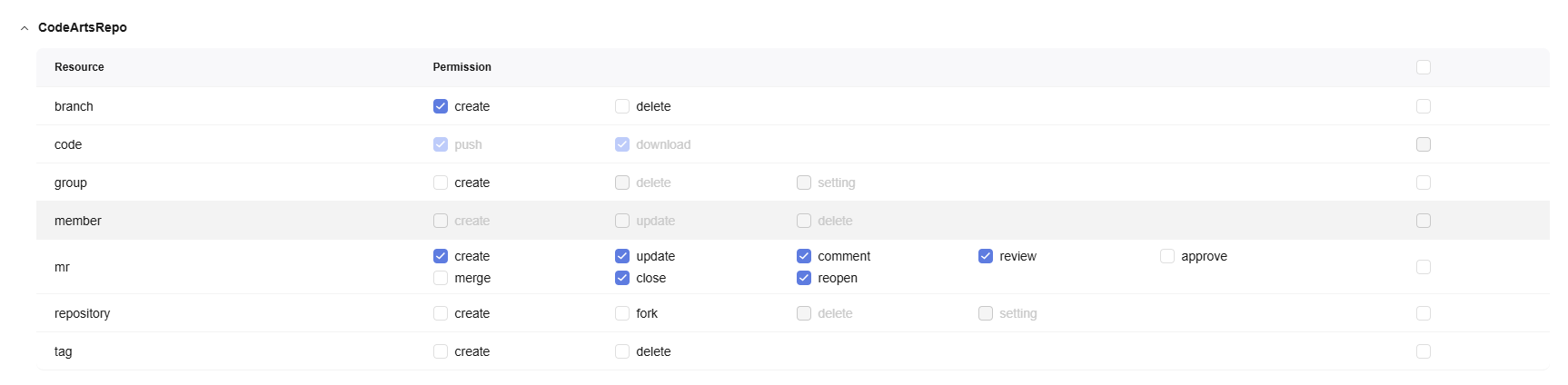This screenshot has width=1568, height=385.
Task: Check the member update checkbox
Action: (622, 221)
